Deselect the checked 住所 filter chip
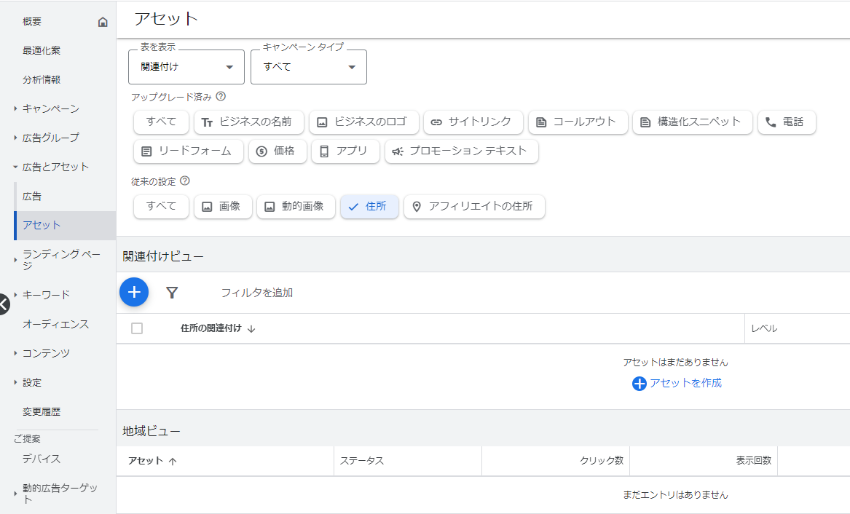The width and height of the screenshot is (850, 514). click(369, 207)
